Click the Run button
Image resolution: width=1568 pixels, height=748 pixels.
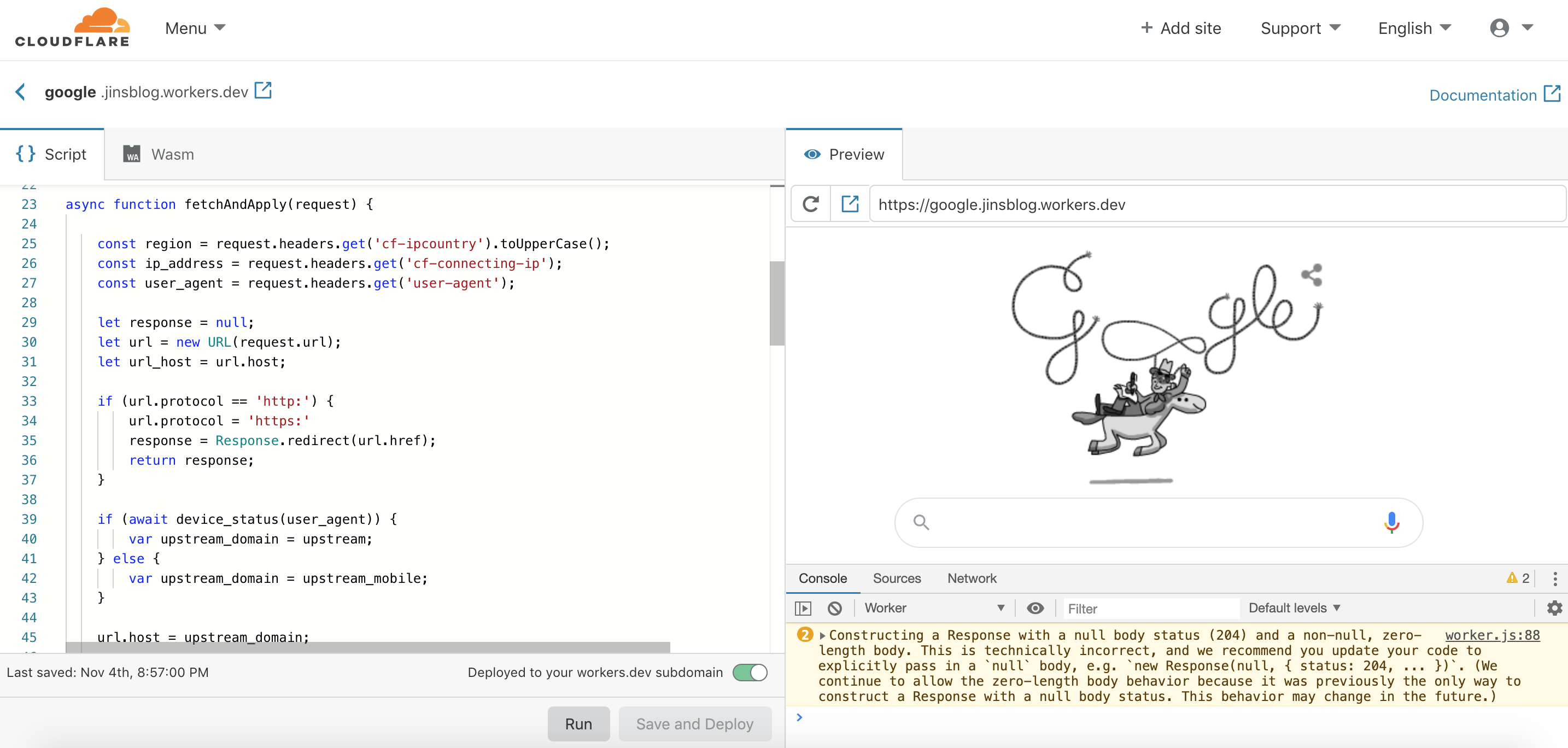pyautogui.click(x=578, y=723)
